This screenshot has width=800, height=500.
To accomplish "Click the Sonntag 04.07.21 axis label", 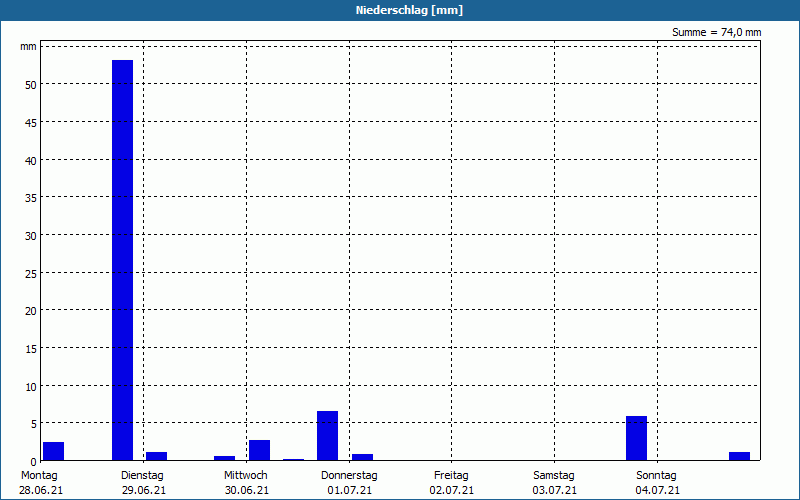I will 657,483.
